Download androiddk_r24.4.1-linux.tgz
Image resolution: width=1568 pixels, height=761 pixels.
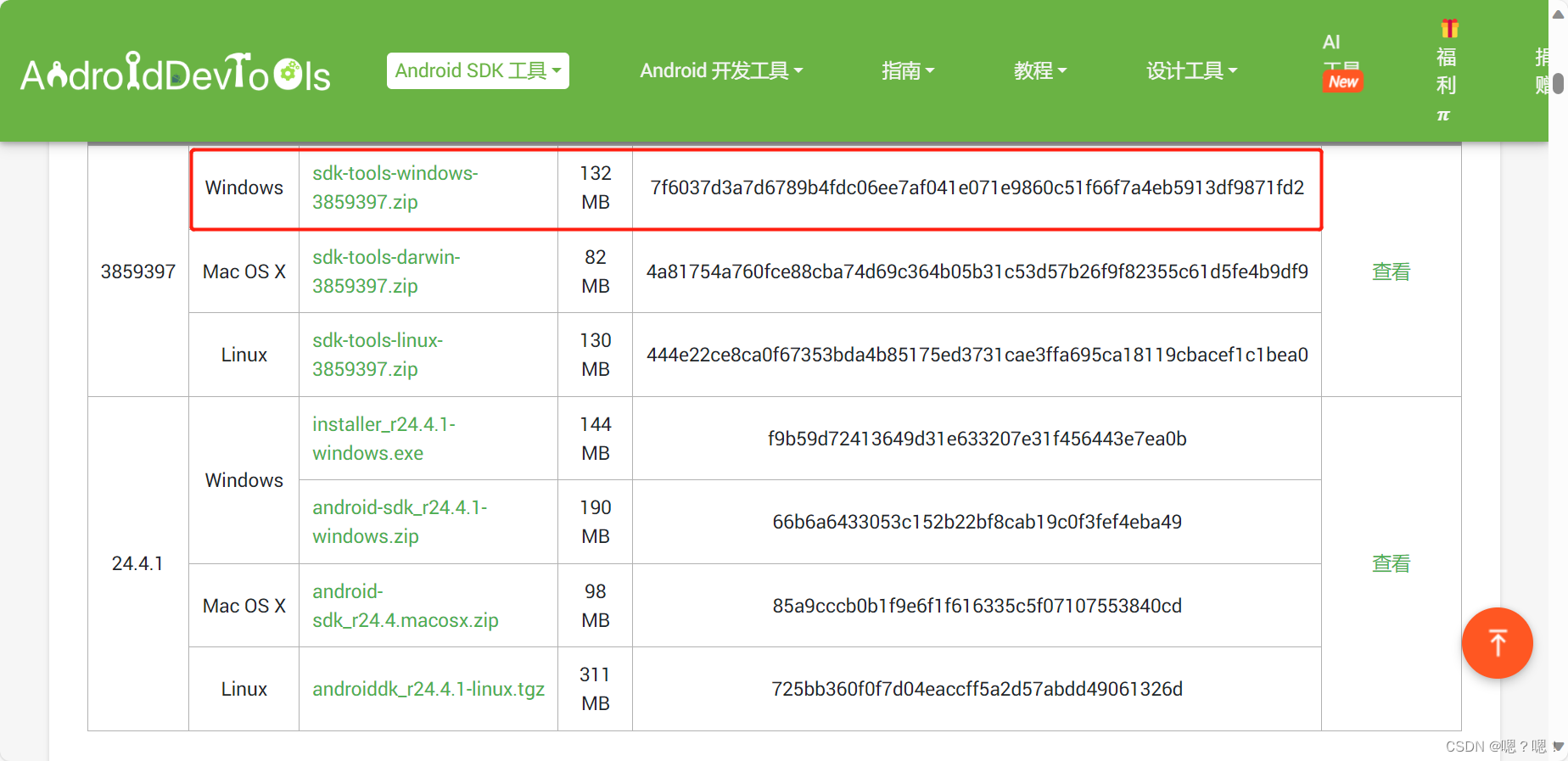click(428, 689)
